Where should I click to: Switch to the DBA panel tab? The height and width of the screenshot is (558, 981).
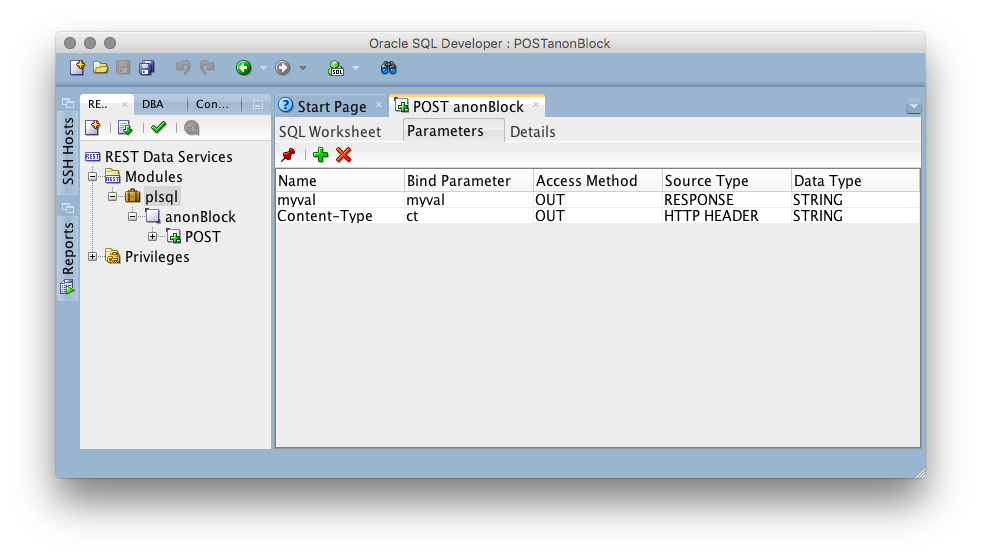tap(153, 104)
